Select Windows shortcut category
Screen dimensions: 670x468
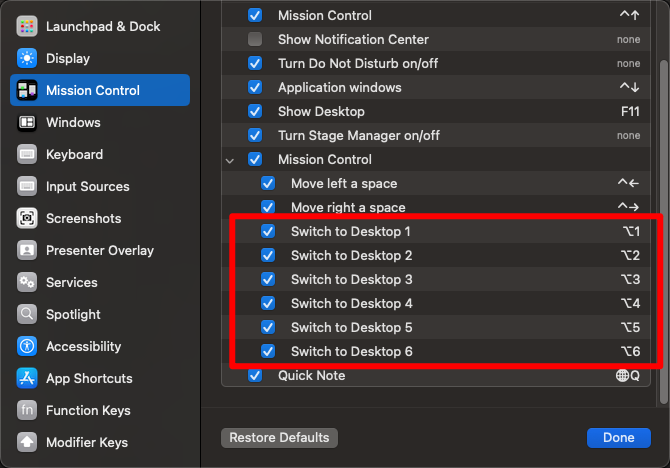pyautogui.click(x=100, y=122)
